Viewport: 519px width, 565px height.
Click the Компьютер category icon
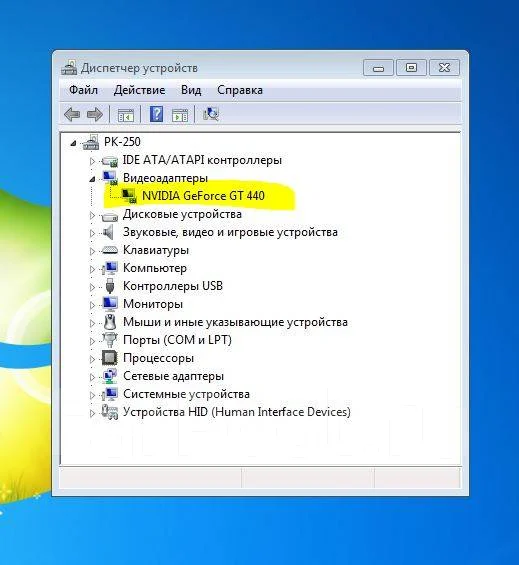pos(110,268)
